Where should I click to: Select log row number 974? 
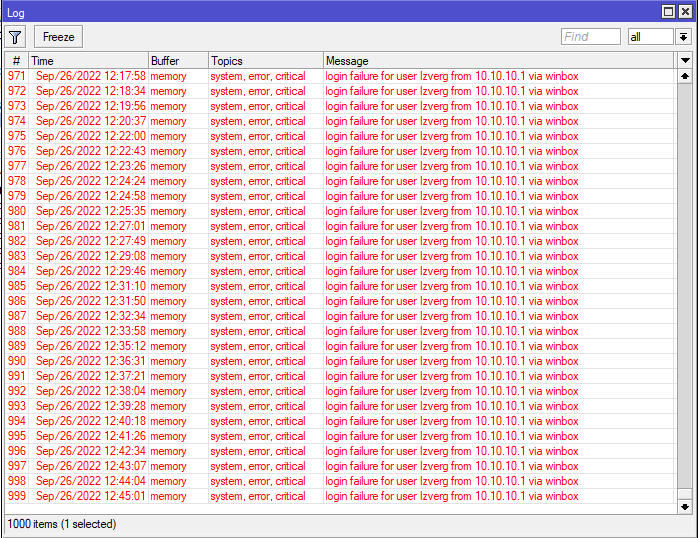[16, 121]
